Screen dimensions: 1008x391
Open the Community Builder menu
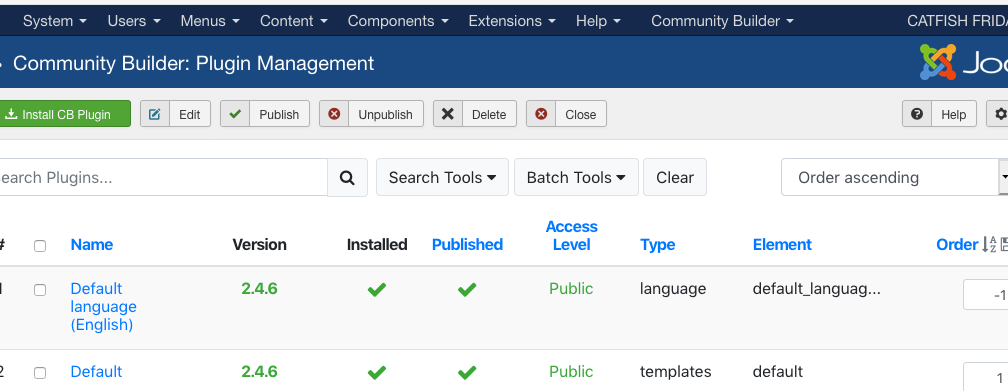[722, 21]
